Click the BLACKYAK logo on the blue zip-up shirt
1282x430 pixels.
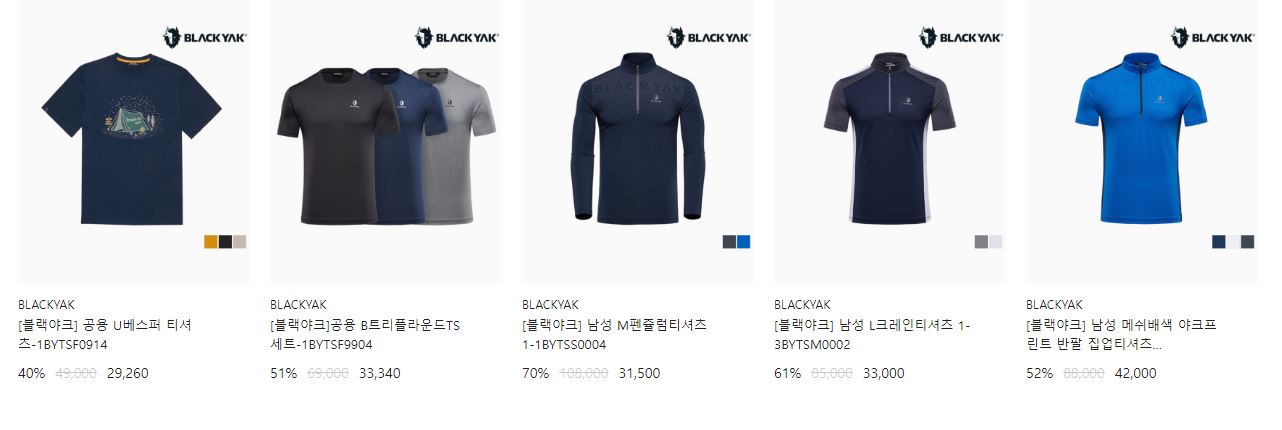tap(1213, 37)
